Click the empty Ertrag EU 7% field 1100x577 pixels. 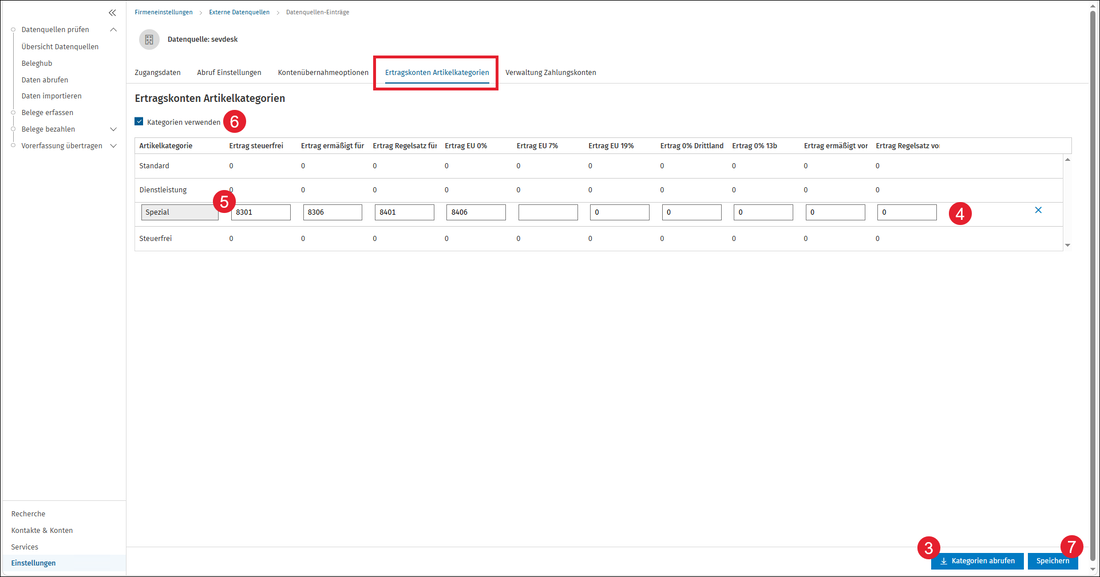[548, 212]
